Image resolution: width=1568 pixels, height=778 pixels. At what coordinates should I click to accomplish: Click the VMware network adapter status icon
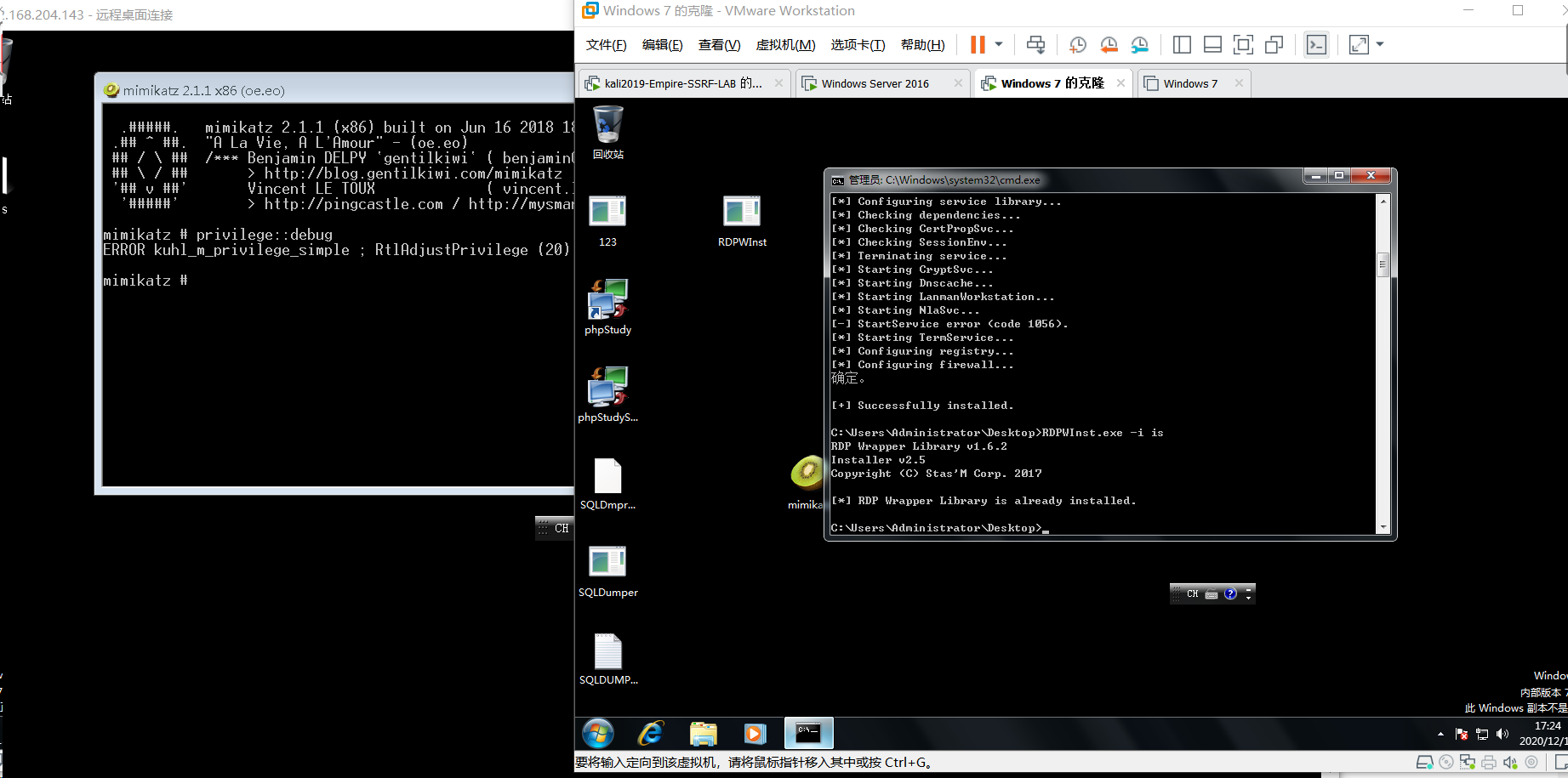tap(1468, 763)
